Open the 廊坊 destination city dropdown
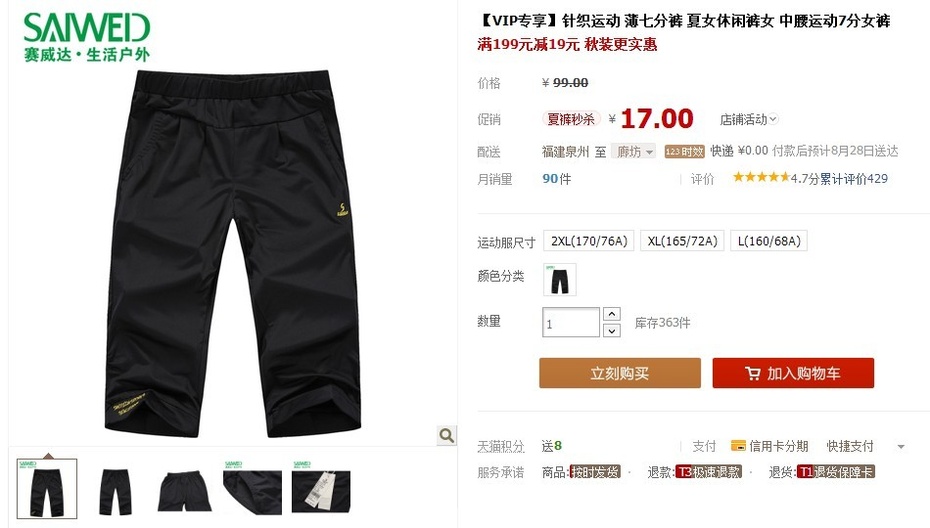Screen dimensions: 930x528 (633, 152)
